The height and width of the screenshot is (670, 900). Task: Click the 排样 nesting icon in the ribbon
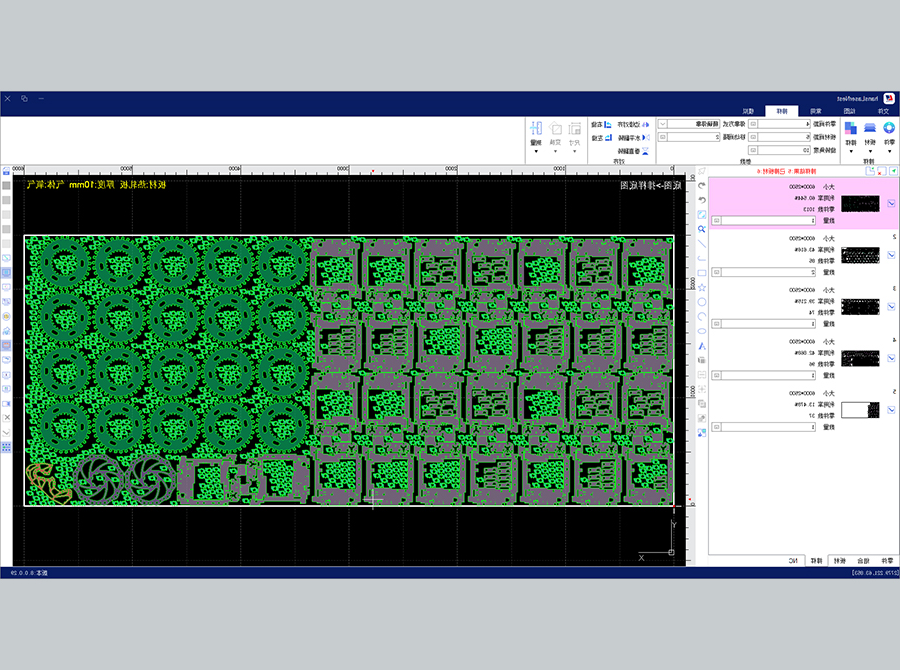[851, 127]
